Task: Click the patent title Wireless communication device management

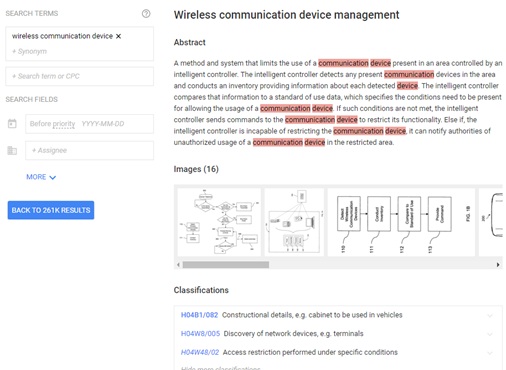Action: (286, 15)
